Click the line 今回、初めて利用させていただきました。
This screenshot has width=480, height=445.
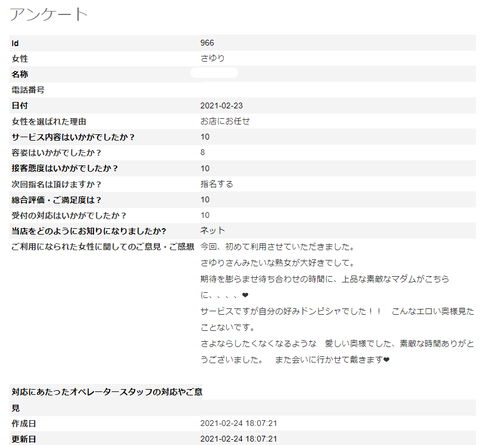tap(277, 247)
